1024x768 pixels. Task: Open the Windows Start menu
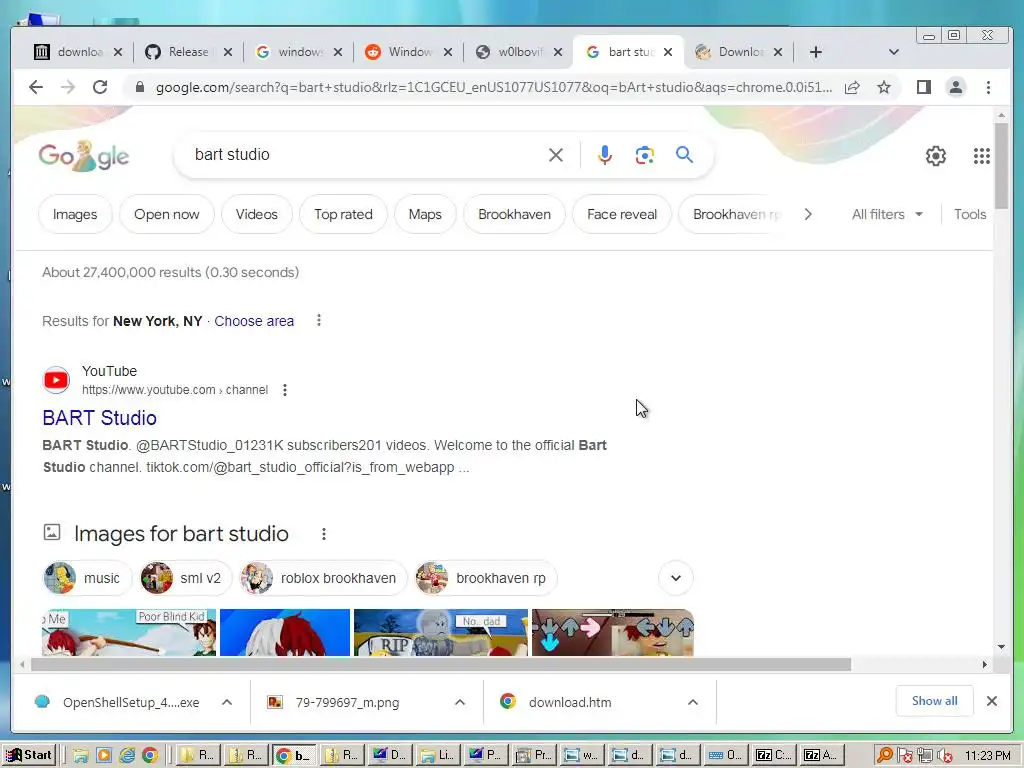pyautogui.click(x=29, y=755)
